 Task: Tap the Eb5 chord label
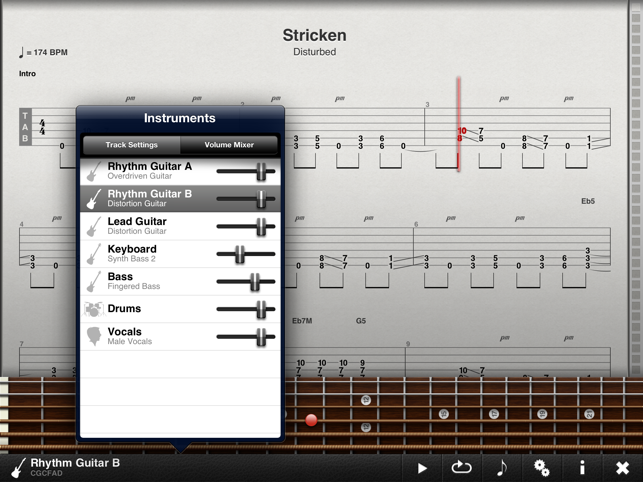pos(588,201)
